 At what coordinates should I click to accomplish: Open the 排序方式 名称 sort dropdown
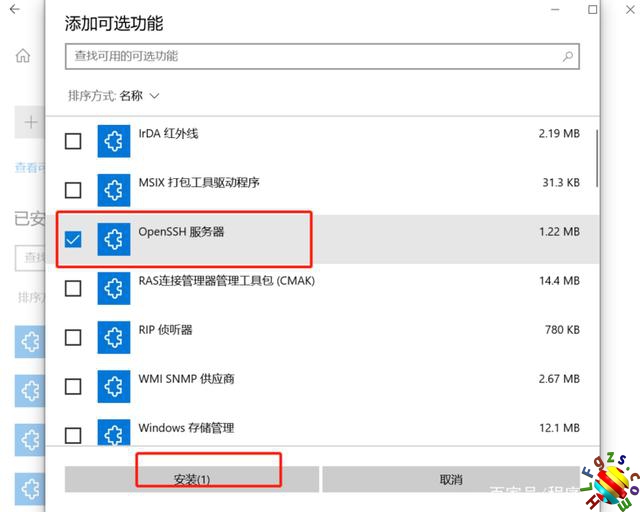point(113,96)
